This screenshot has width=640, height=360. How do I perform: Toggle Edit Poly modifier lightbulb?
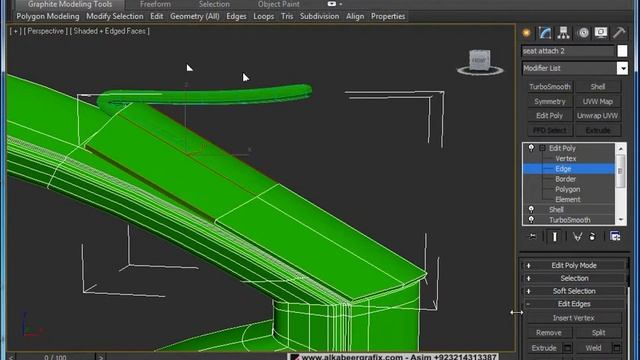tap(531, 148)
